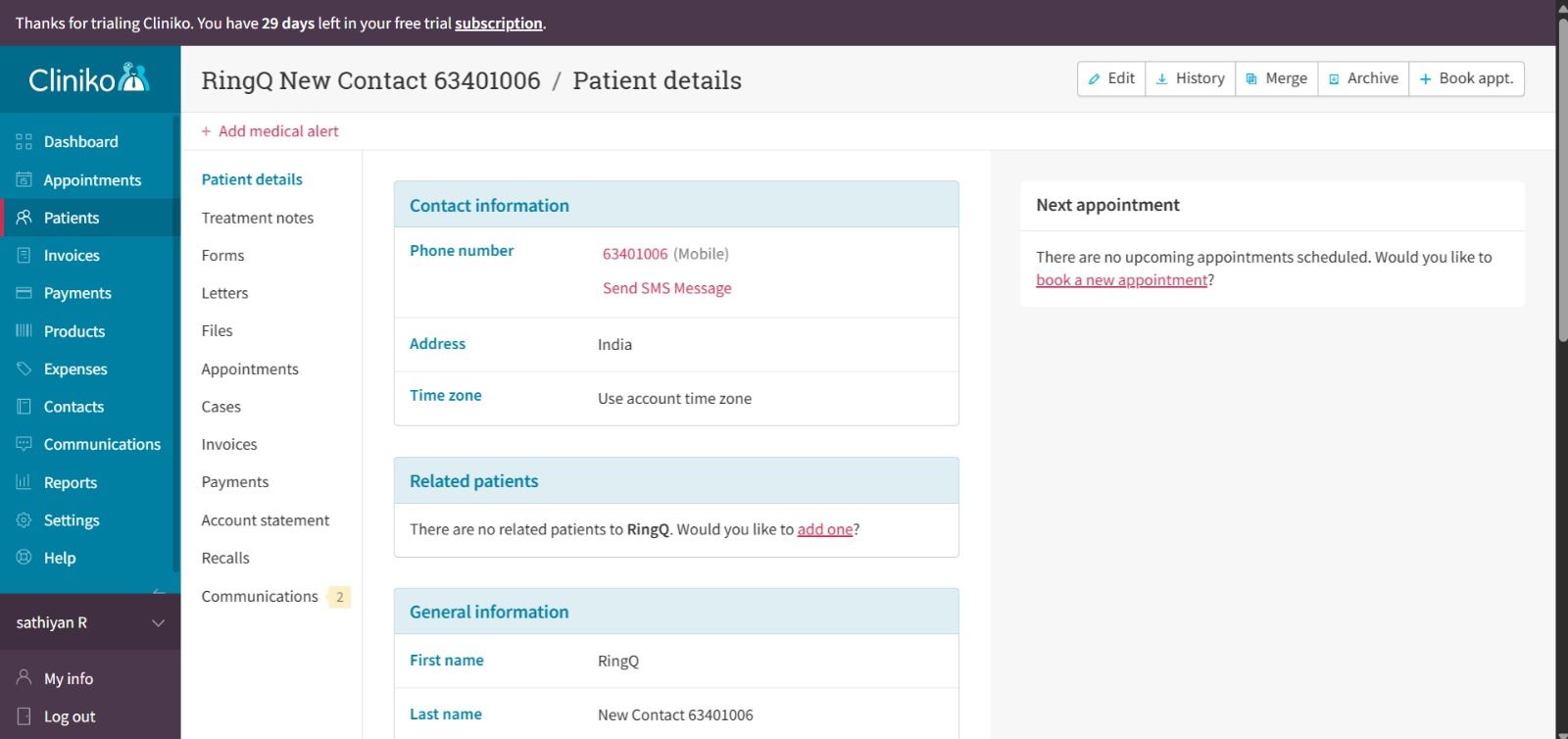Click the Next appointment heading
Screen dimensions: 1568x739
(1108, 205)
